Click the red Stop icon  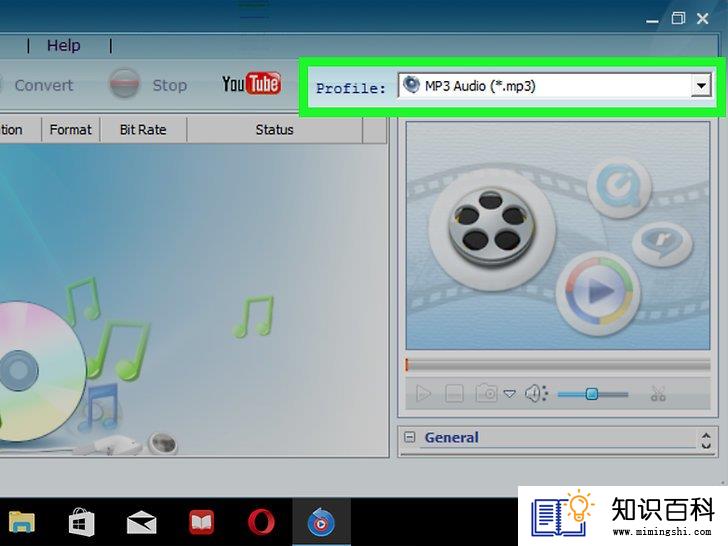click(x=124, y=84)
